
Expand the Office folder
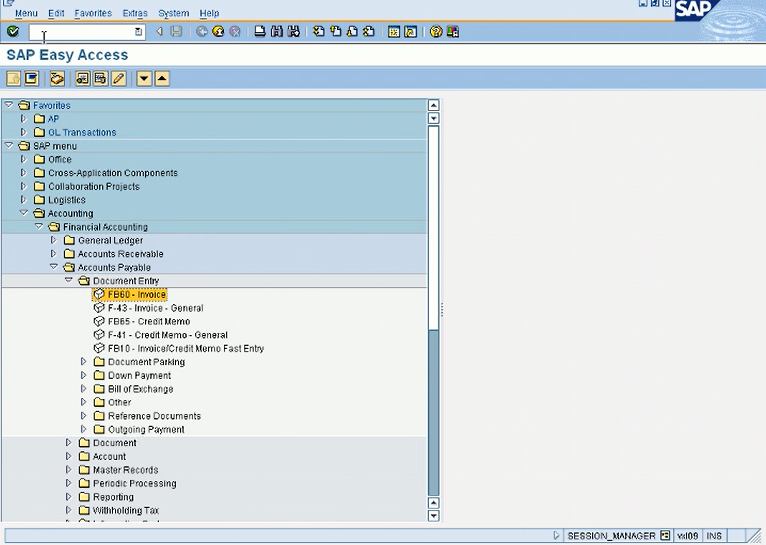point(23,159)
